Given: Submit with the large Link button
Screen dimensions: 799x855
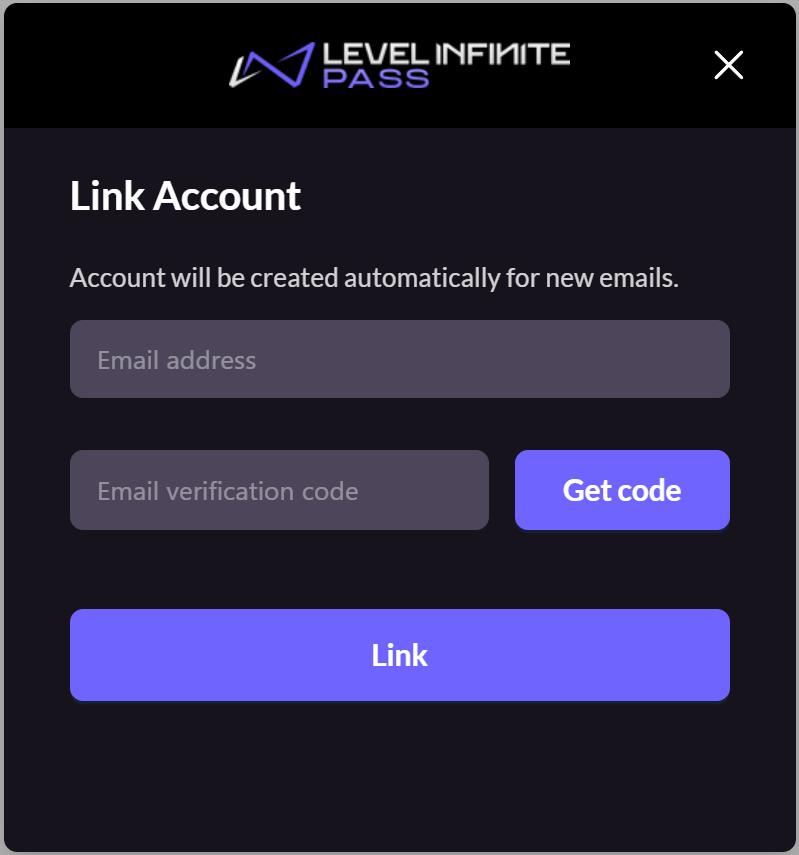Looking at the screenshot, I should pos(400,655).
